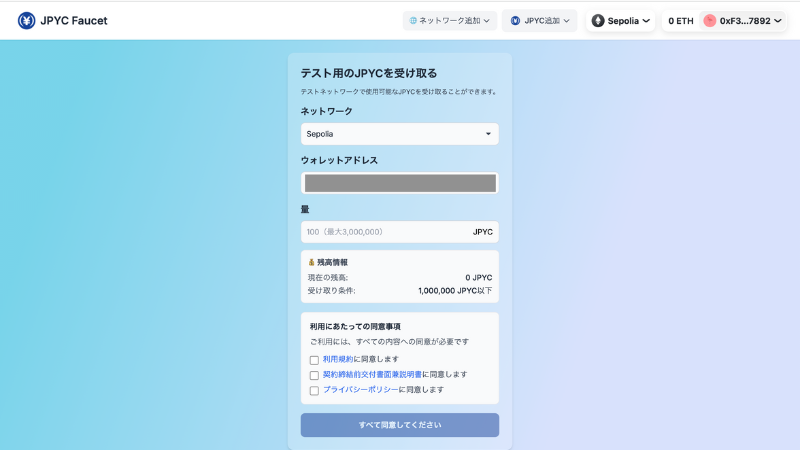Screen dimensions: 800x450
Task: Open the 利用規約 link
Action: (338, 359)
